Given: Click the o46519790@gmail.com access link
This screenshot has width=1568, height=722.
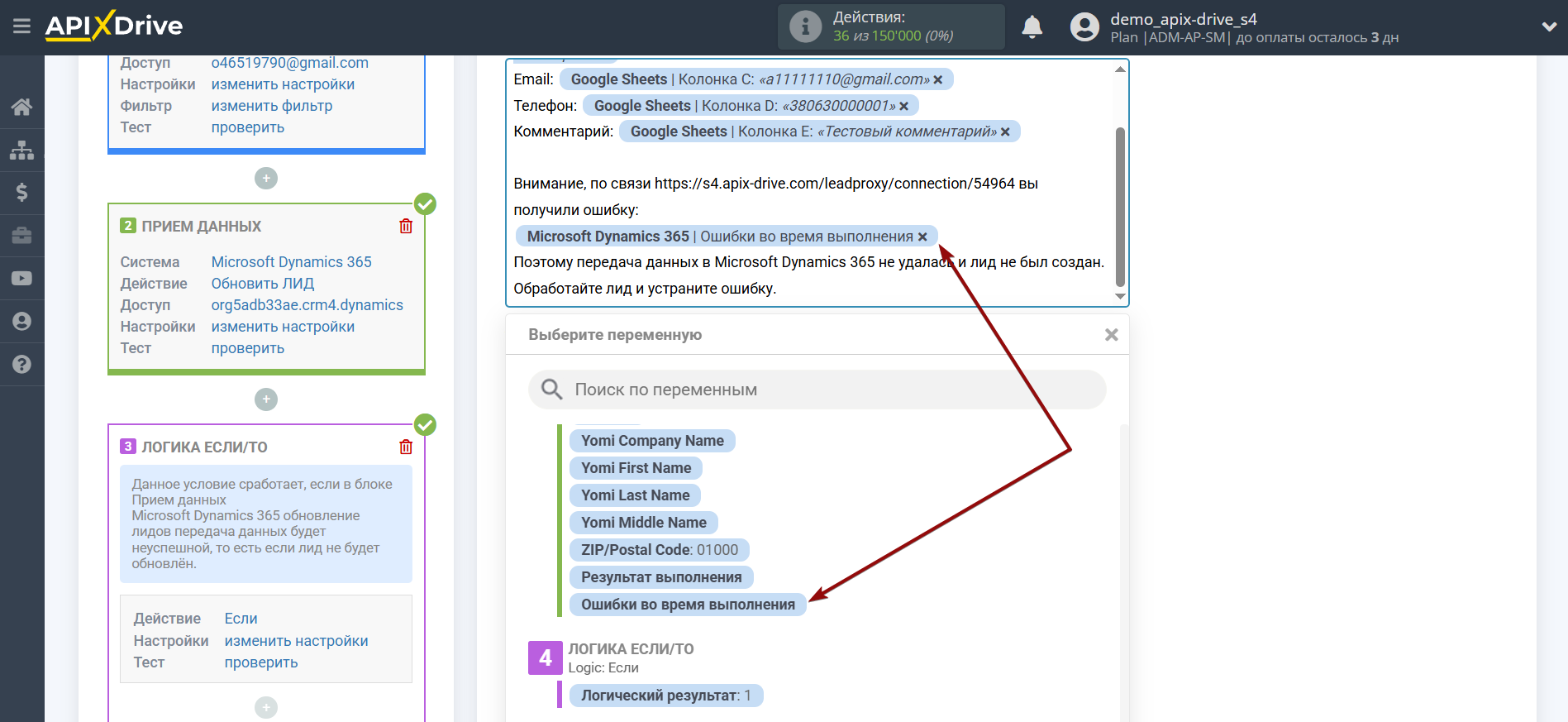Looking at the screenshot, I should pyautogui.click(x=289, y=63).
